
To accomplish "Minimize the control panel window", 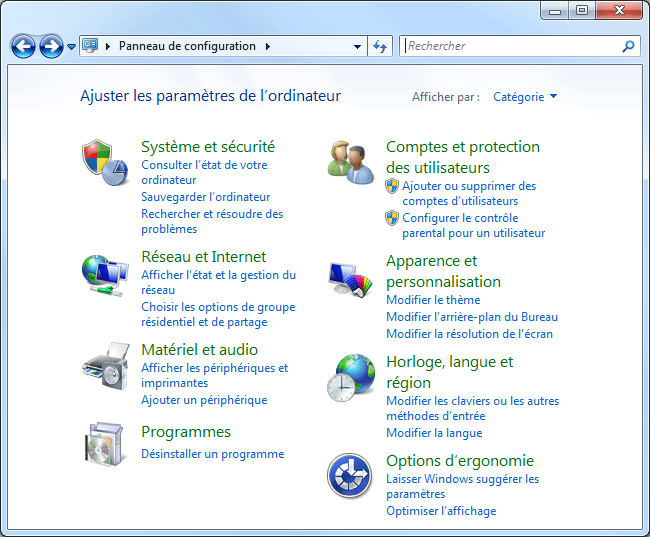I will [555, 11].
